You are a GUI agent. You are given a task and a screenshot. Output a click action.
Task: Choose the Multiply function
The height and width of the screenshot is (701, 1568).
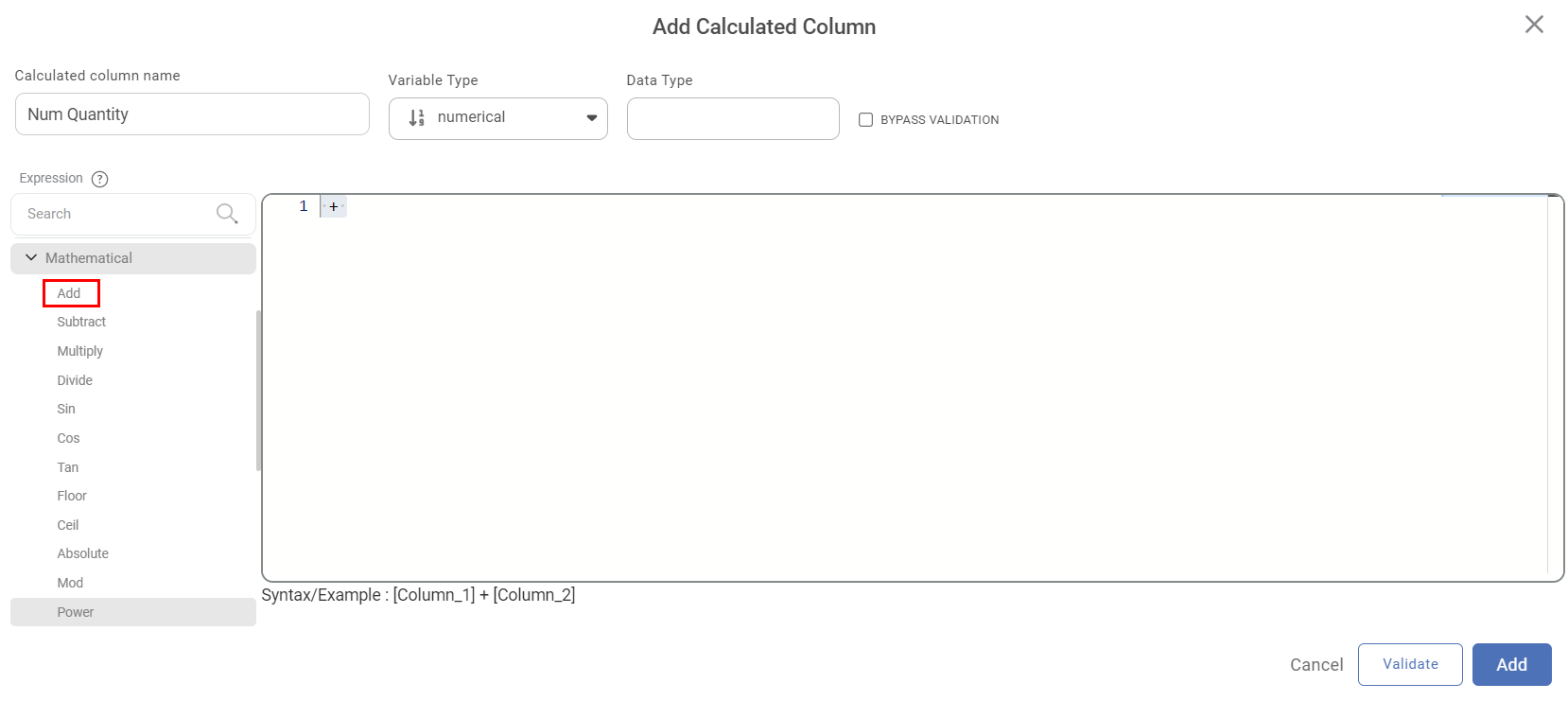tap(80, 351)
